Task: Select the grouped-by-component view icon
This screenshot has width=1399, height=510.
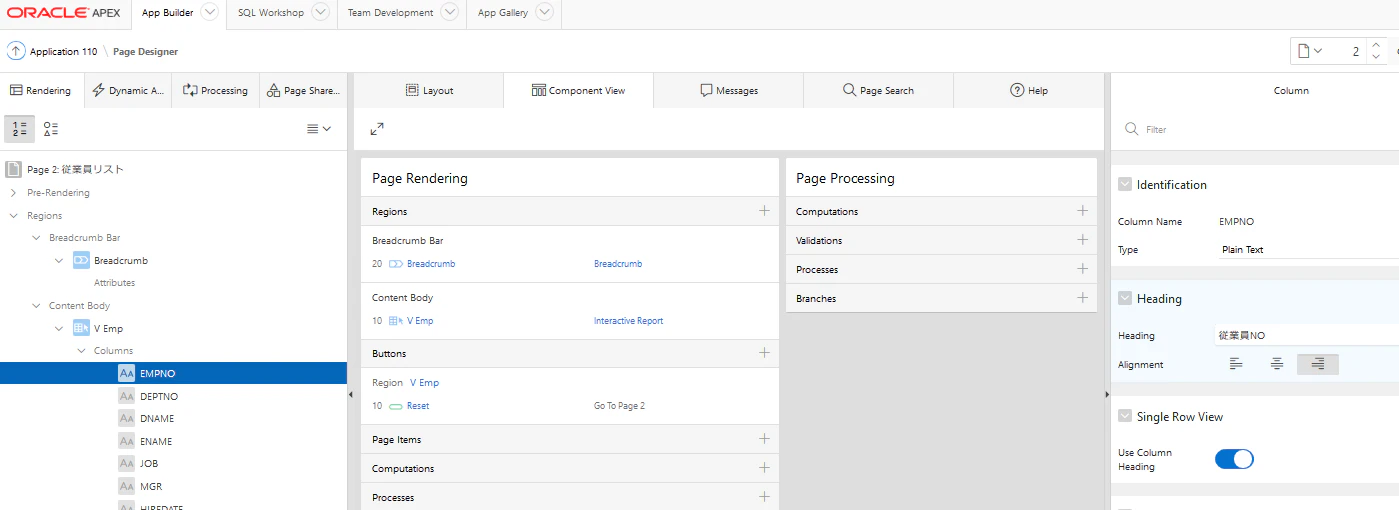Action: pos(51,129)
